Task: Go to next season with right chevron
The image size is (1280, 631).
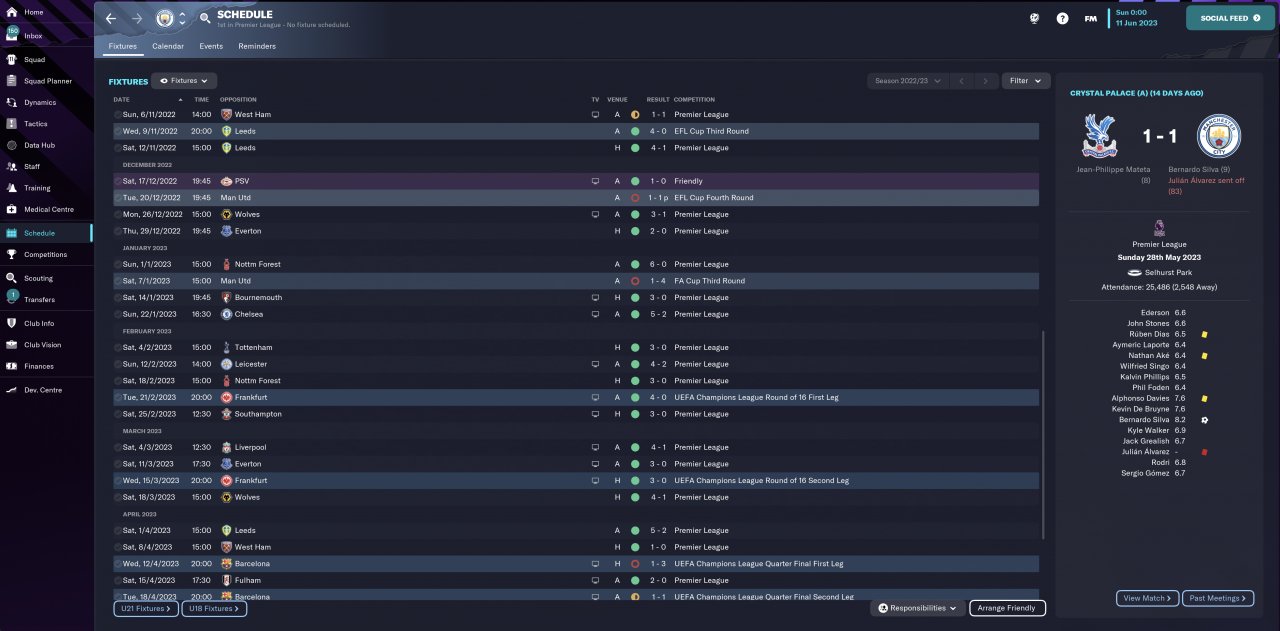Action: coord(986,81)
